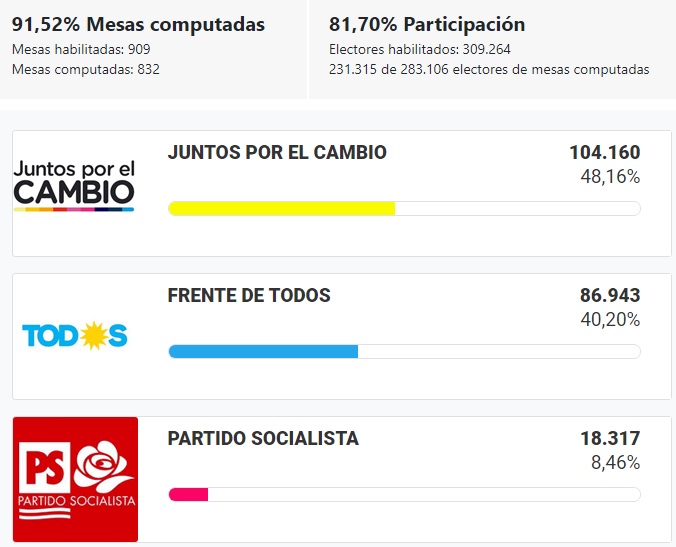This screenshot has height=547, width=676.
Task: Click the blue Frente de Todos progress bar
Action: 263,351
